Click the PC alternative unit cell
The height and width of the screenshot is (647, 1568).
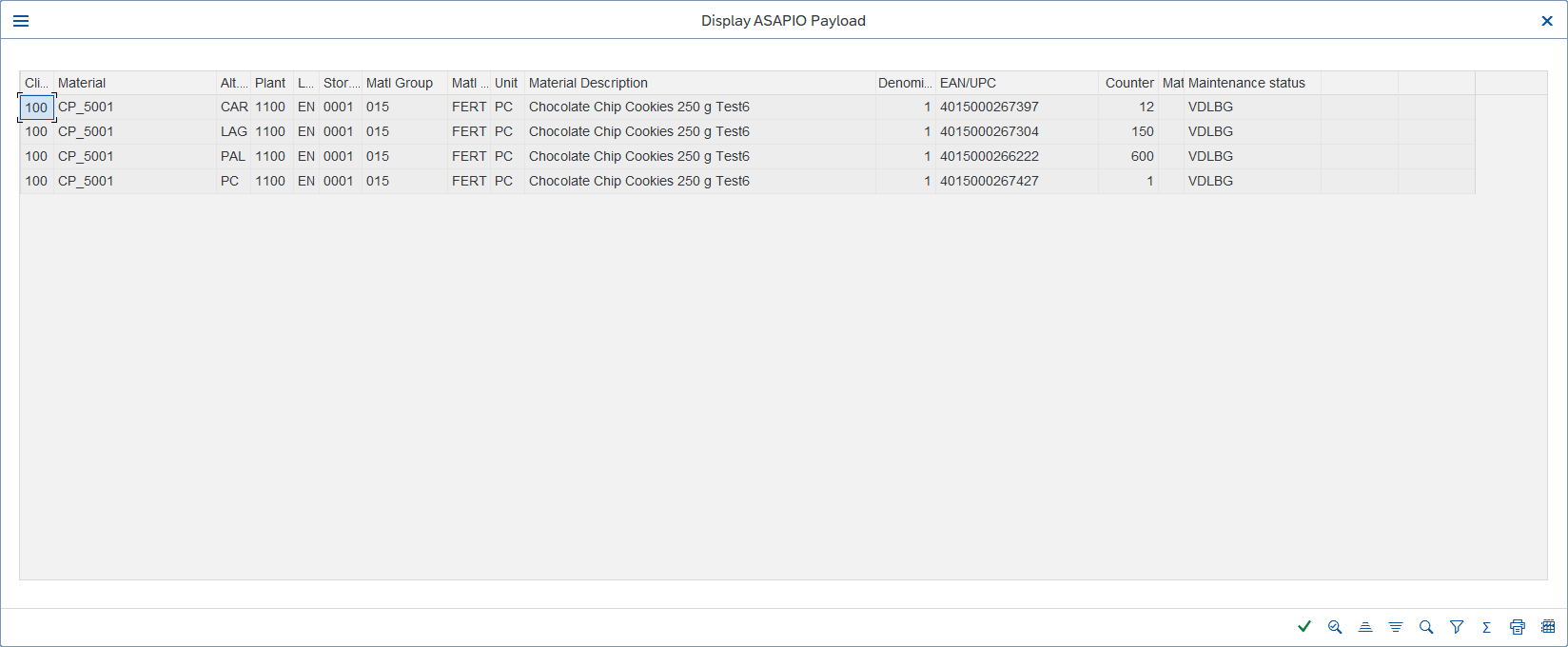tap(233, 182)
